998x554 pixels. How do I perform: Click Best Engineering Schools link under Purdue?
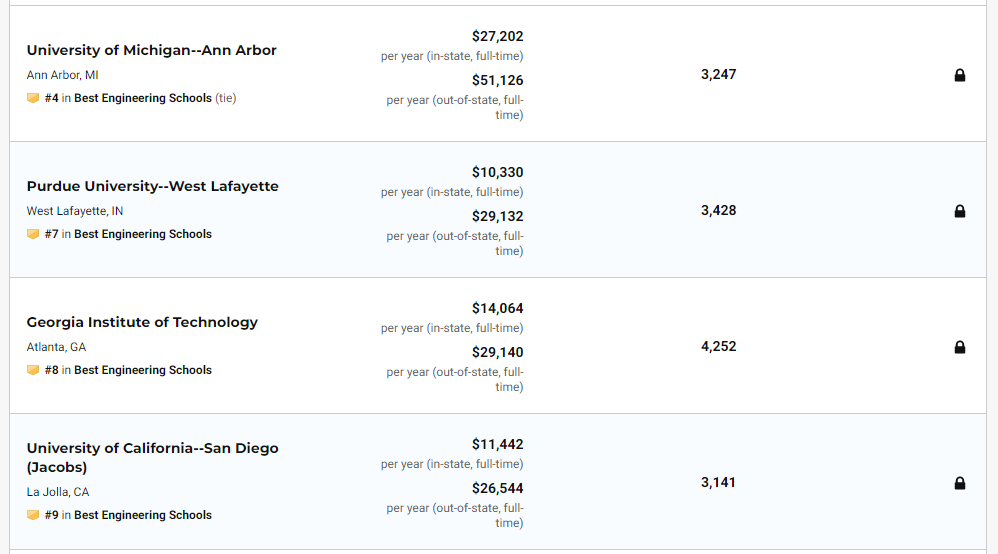pyautogui.click(x=143, y=234)
